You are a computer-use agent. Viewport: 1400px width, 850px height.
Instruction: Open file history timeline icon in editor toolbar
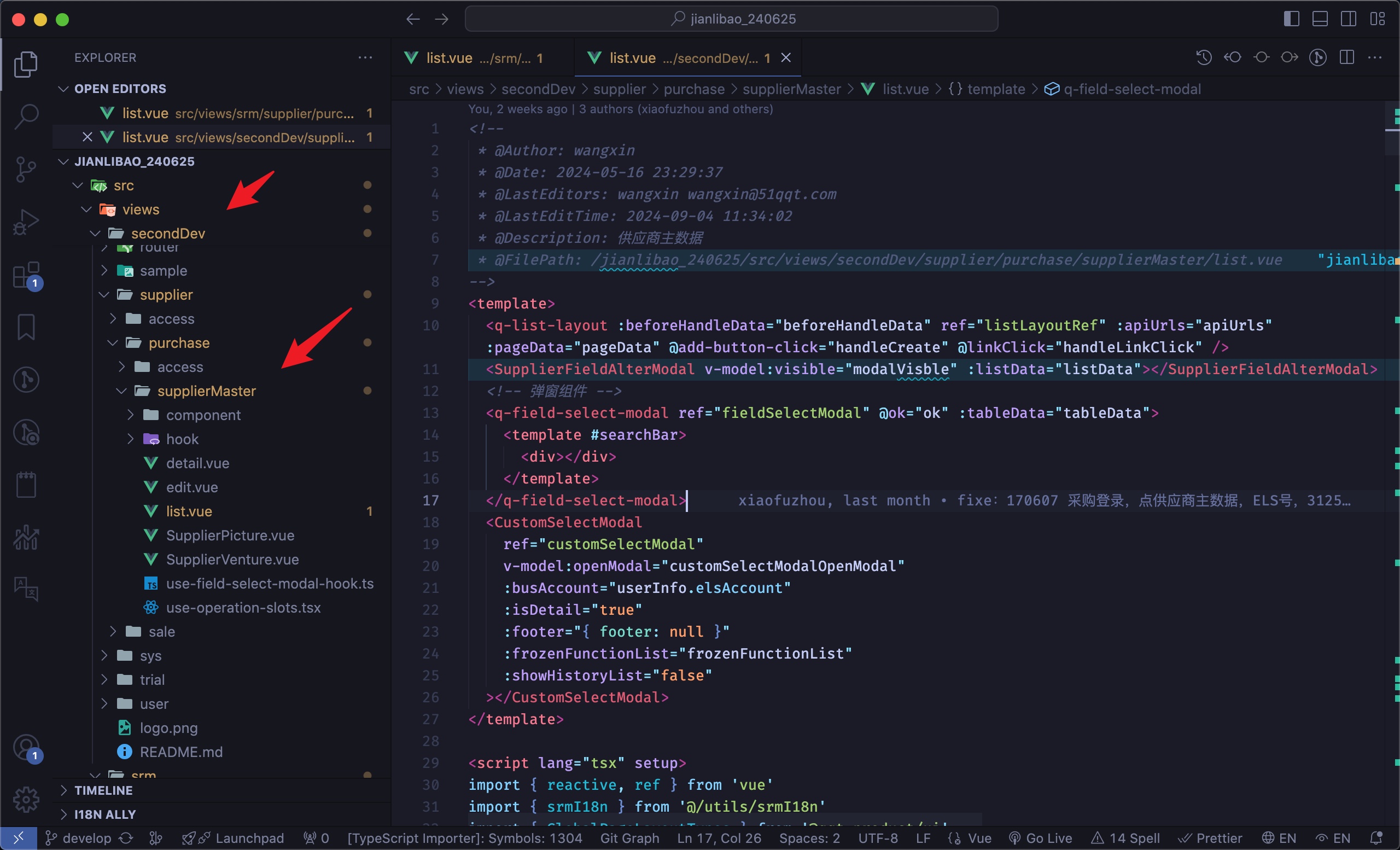coord(1204,57)
